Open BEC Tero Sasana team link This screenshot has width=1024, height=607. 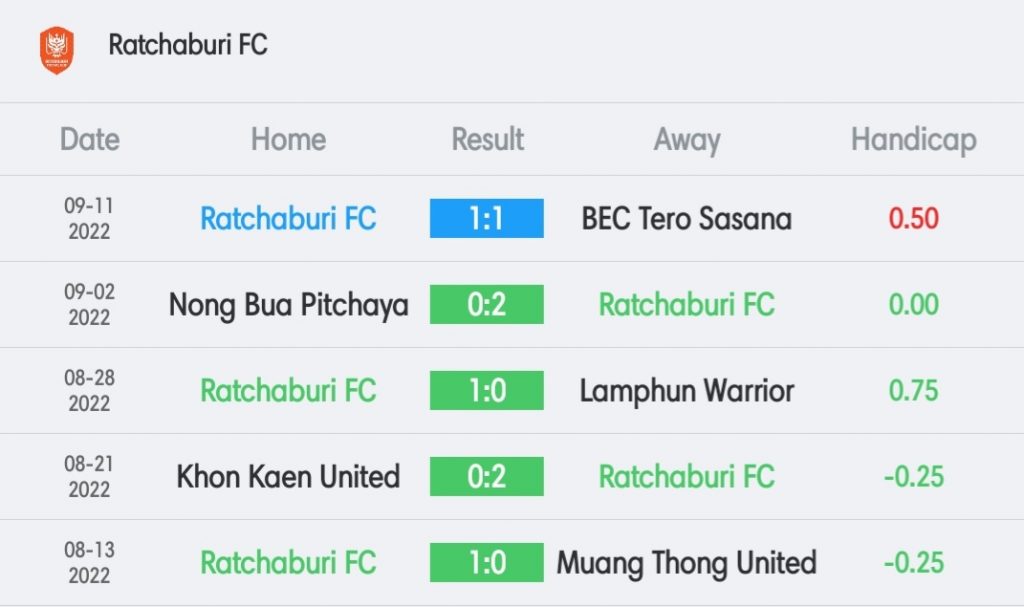(x=686, y=218)
